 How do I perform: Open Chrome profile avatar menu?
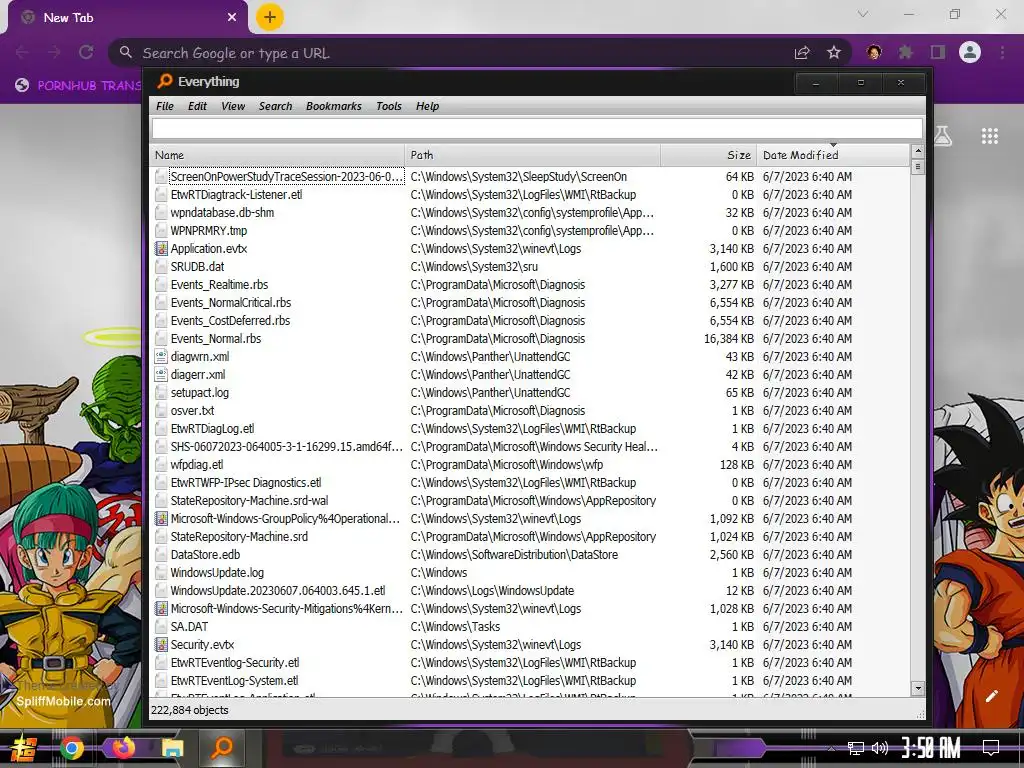point(970,52)
